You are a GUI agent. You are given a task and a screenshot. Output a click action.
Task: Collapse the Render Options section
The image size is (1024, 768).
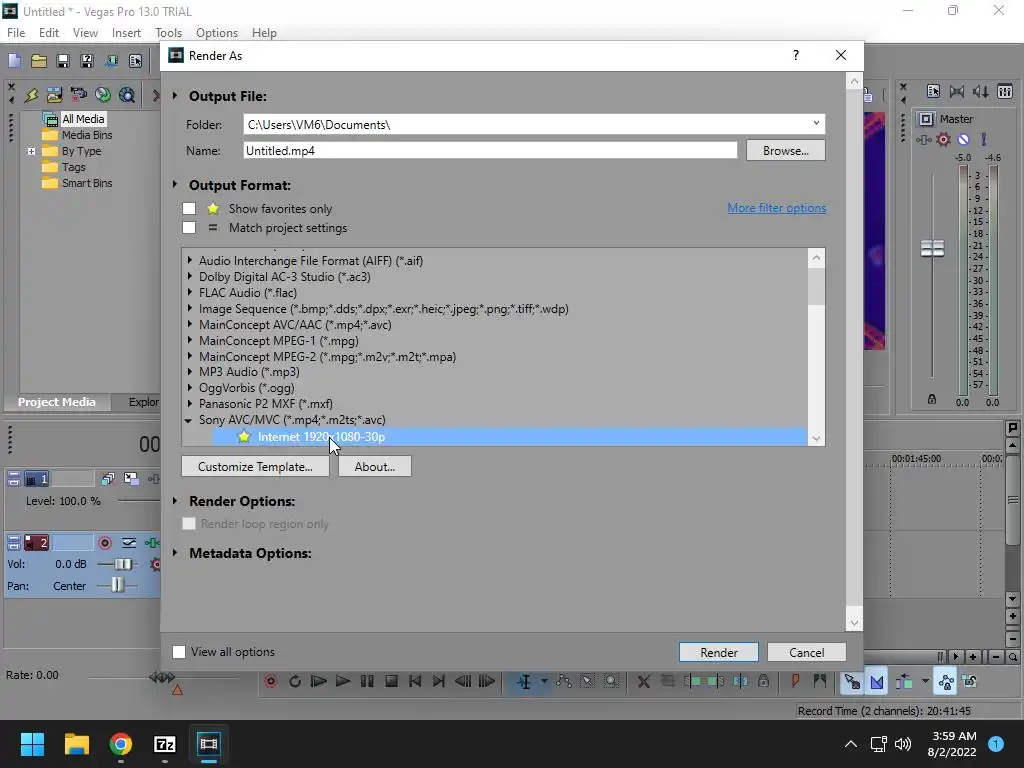(175, 501)
